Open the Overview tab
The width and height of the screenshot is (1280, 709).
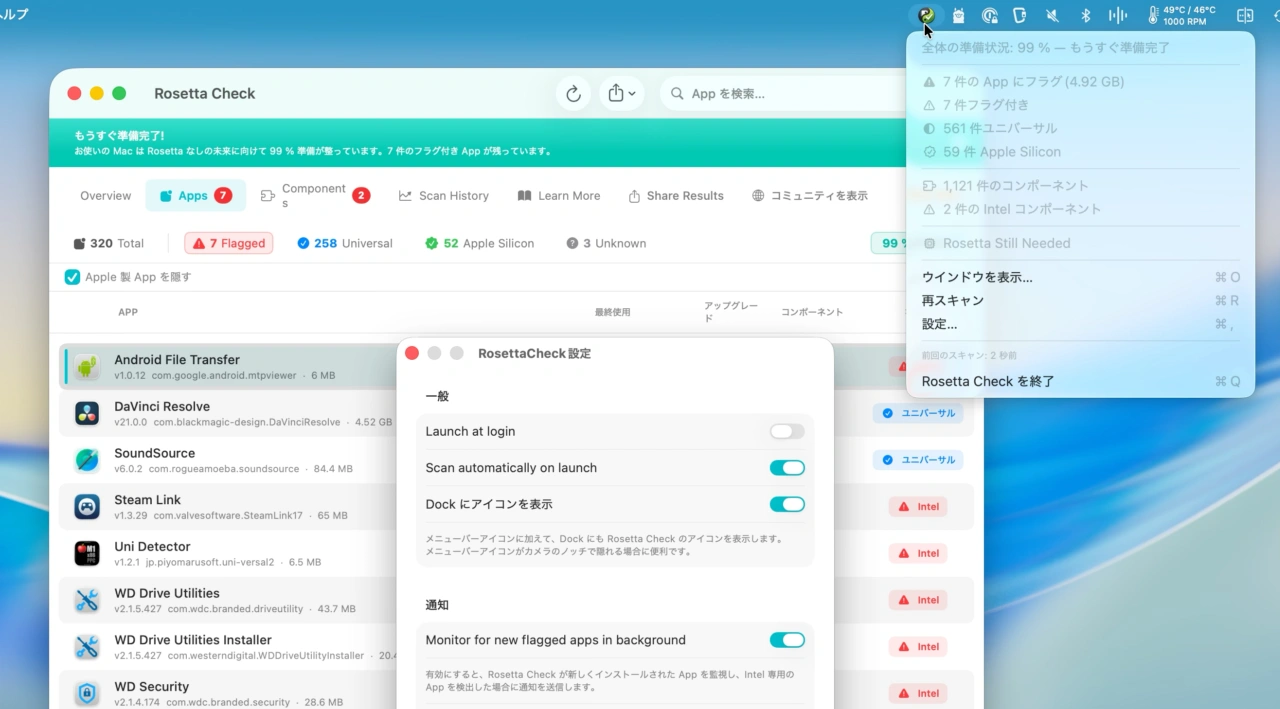point(106,196)
